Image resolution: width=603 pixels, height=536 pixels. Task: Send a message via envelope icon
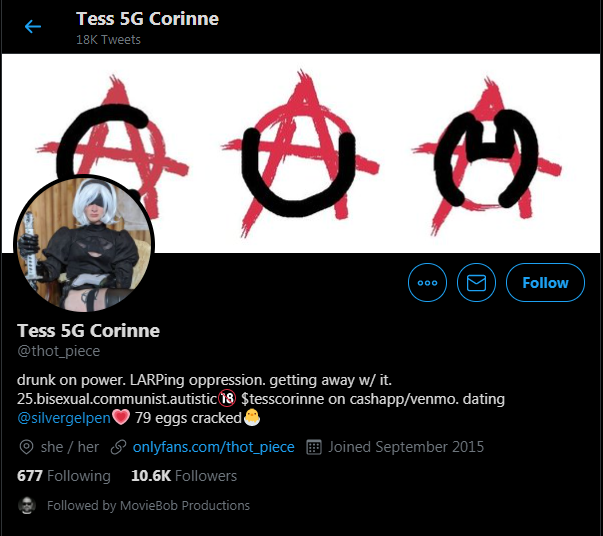(x=476, y=283)
